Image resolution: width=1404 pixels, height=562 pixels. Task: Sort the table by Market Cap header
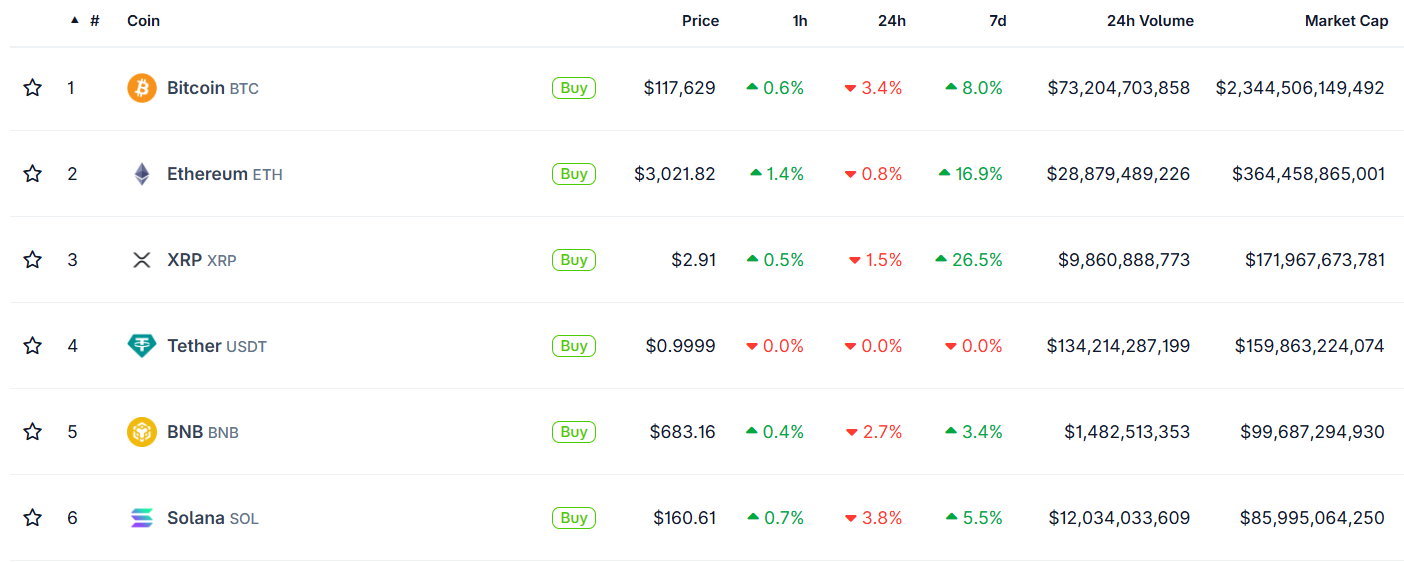click(1346, 20)
